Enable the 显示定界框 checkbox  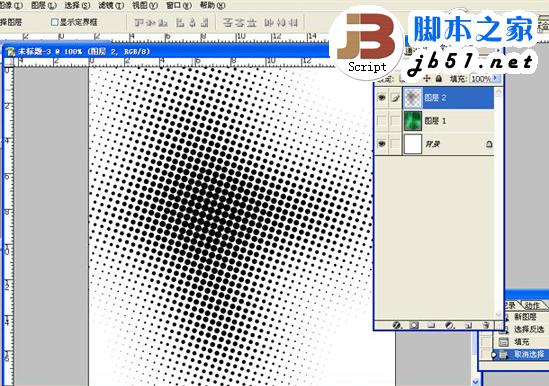[54, 22]
